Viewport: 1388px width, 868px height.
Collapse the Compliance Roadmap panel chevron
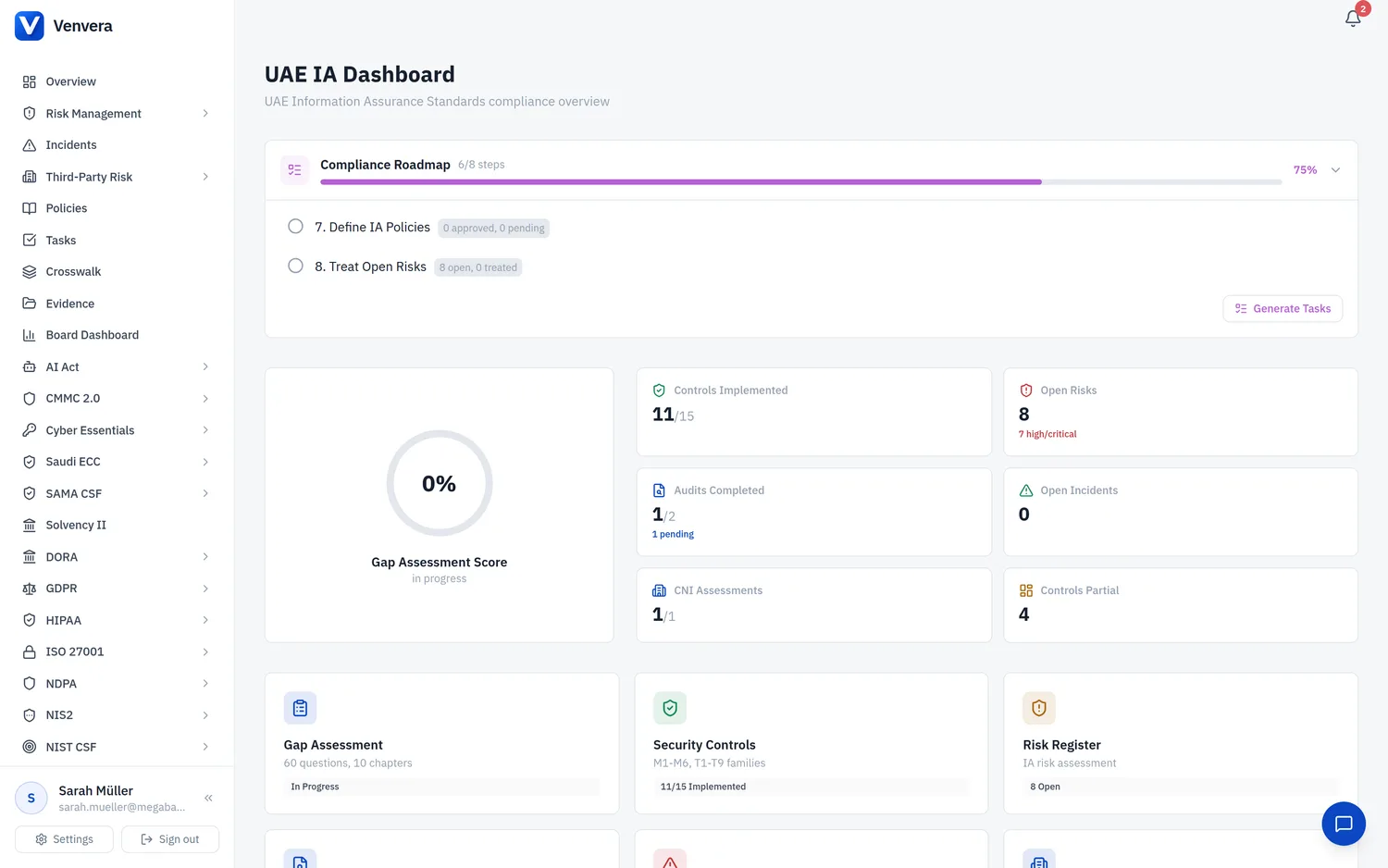[x=1335, y=170]
